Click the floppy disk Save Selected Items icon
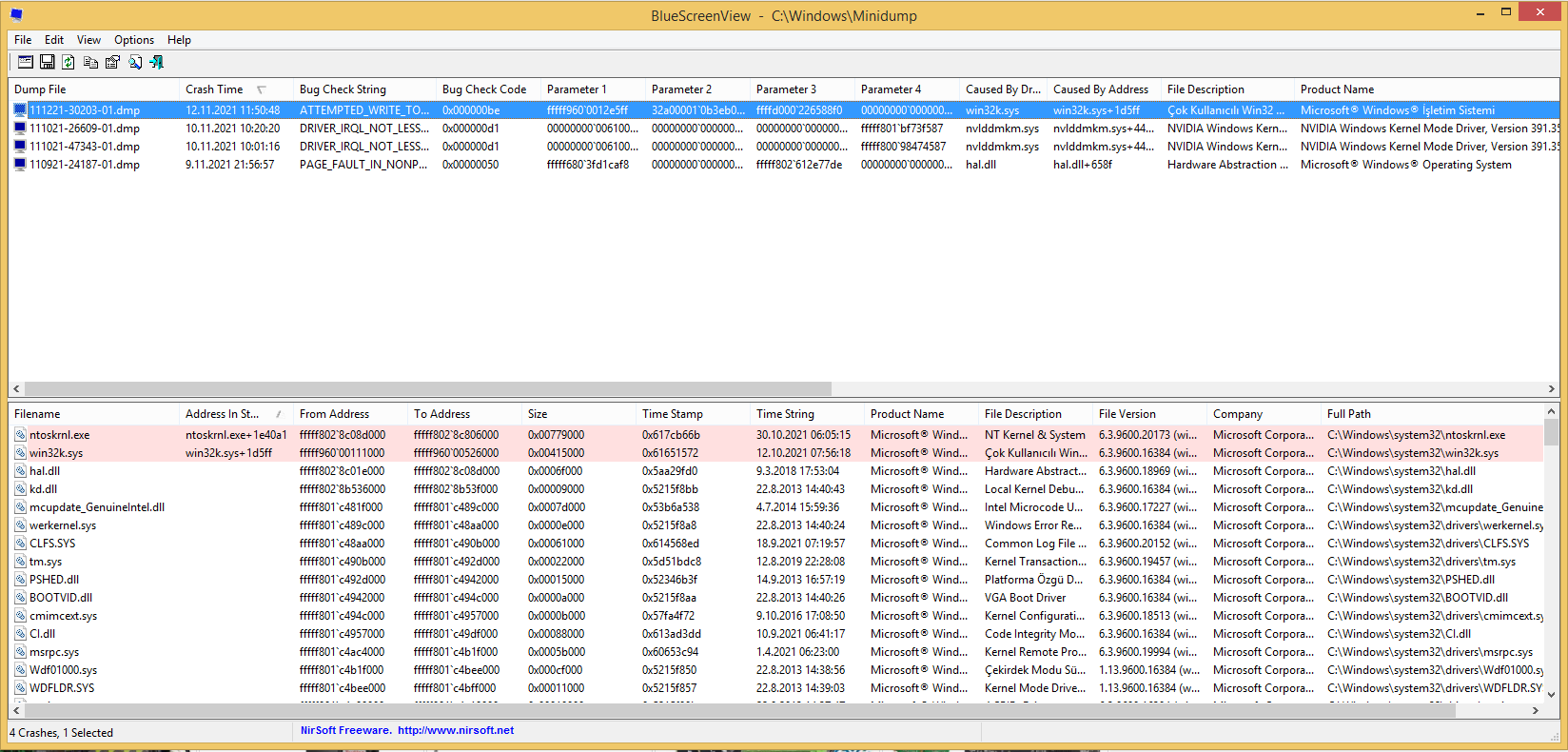The image size is (1568, 752). click(47, 62)
